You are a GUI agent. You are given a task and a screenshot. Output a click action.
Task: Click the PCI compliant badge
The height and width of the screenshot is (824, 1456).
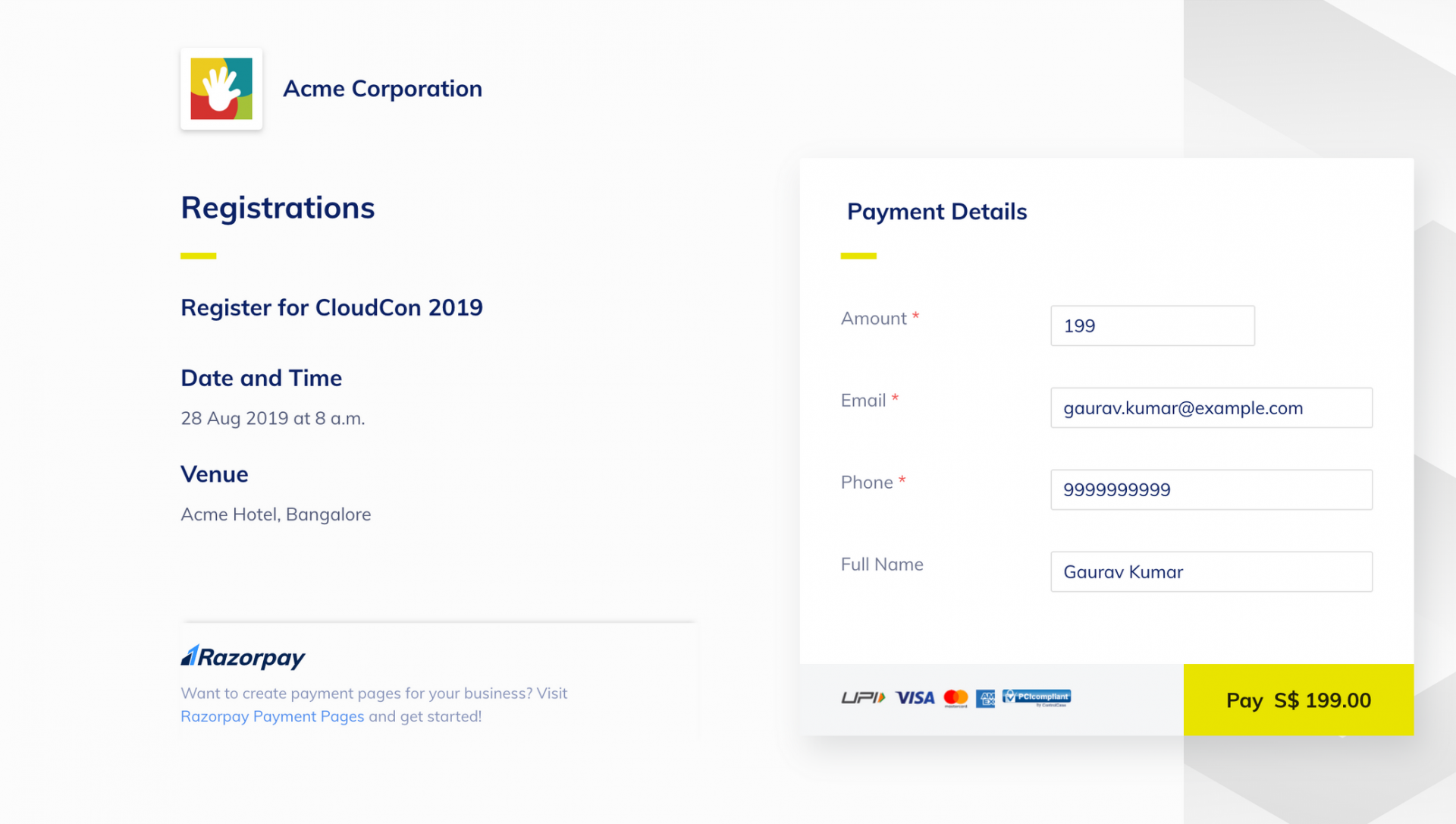coord(1037,697)
